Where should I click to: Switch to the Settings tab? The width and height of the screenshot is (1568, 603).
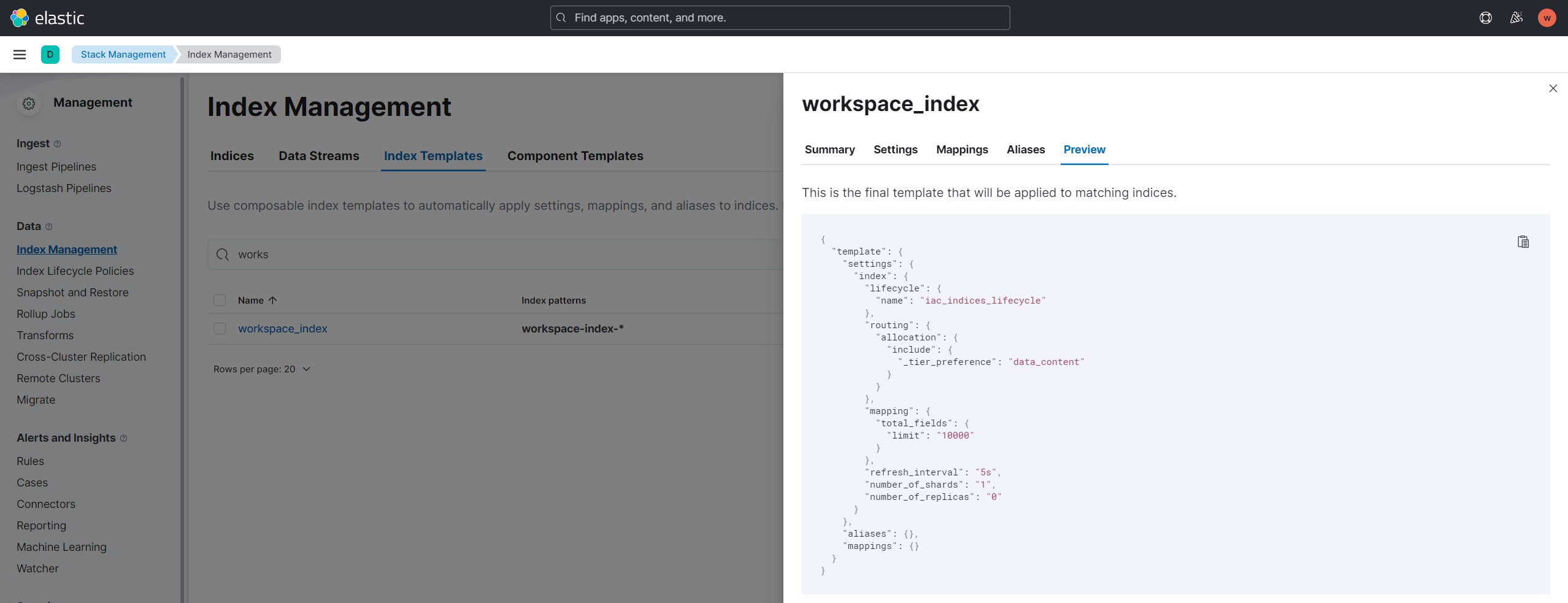pos(896,150)
